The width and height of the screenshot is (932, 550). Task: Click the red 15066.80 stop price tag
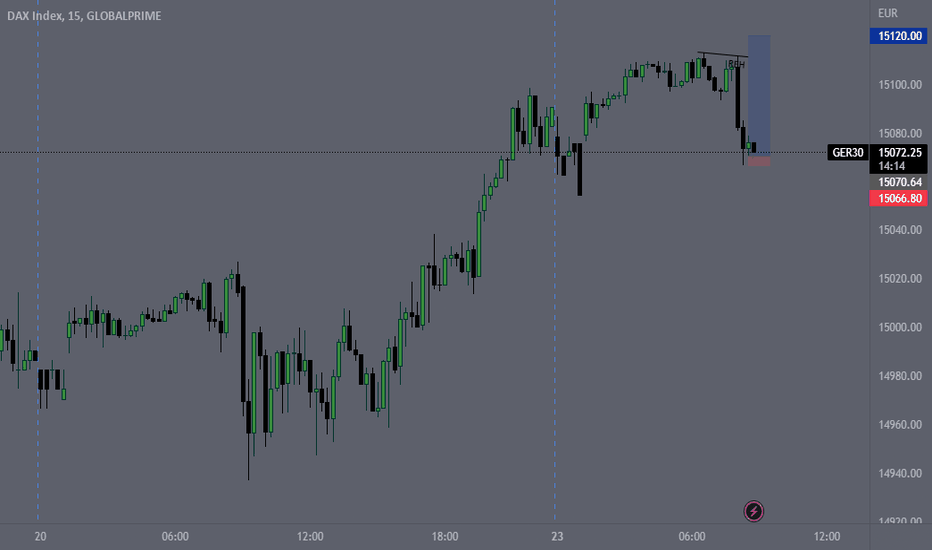tap(898, 198)
